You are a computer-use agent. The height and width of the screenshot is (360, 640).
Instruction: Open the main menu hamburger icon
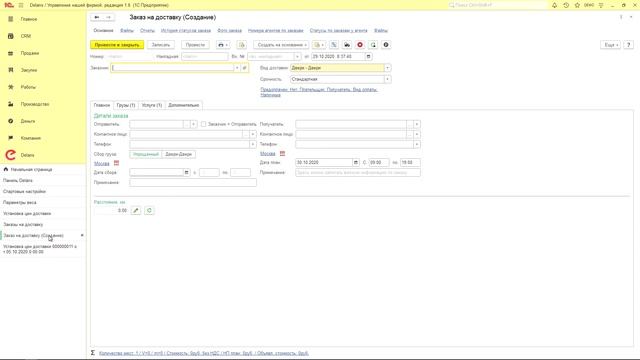(21, 5)
